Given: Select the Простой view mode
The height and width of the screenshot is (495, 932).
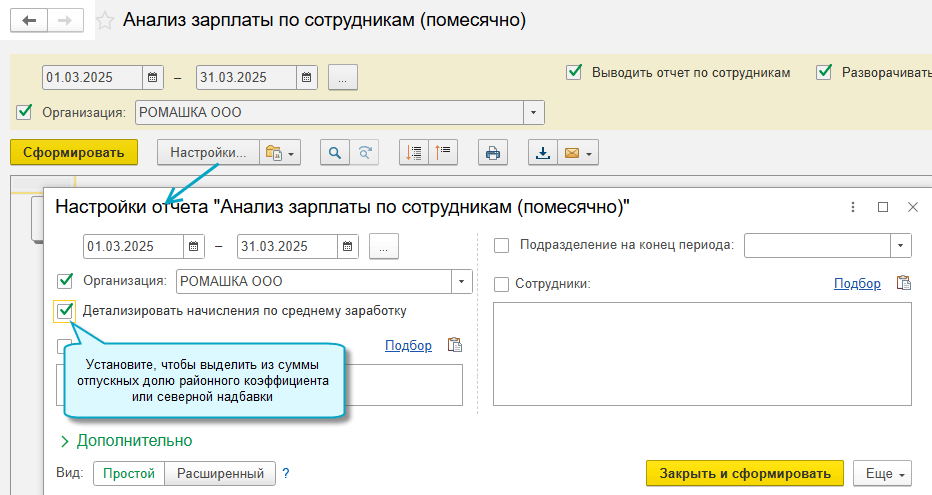Looking at the screenshot, I should tap(128, 473).
